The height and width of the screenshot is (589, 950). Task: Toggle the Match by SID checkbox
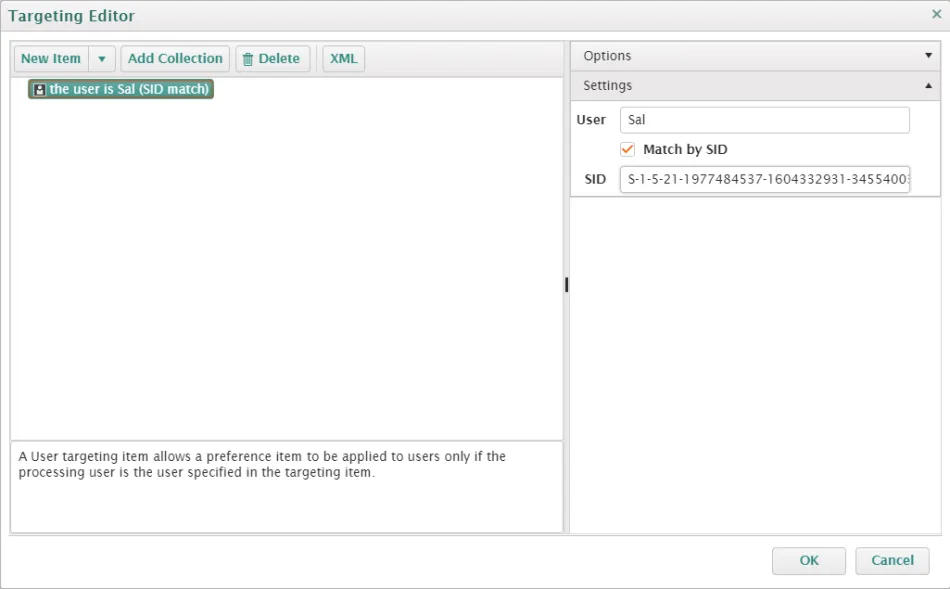coord(628,149)
